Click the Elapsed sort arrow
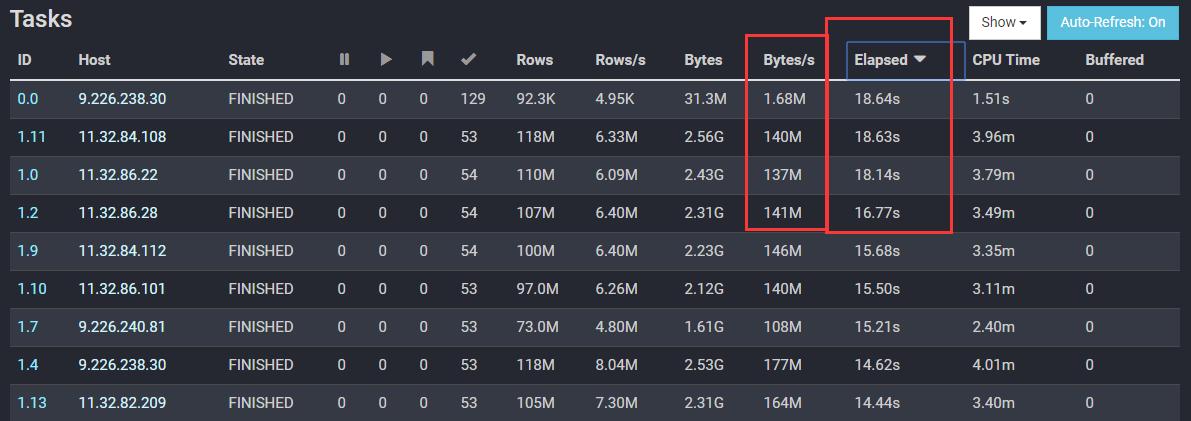Image resolution: width=1191 pixels, height=421 pixels. pos(919,60)
